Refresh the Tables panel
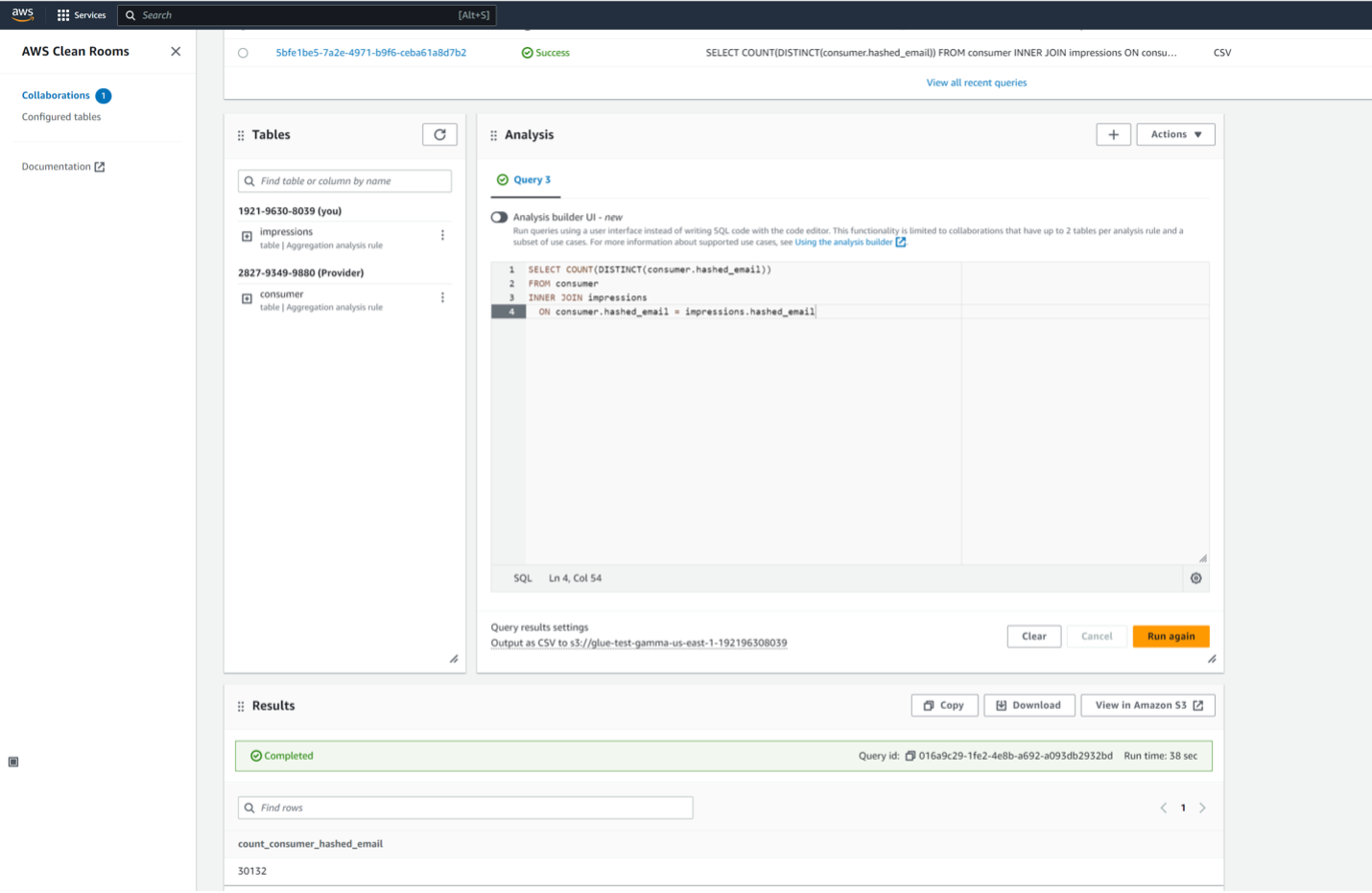This screenshot has width=1372, height=893. (x=439, y=135)
